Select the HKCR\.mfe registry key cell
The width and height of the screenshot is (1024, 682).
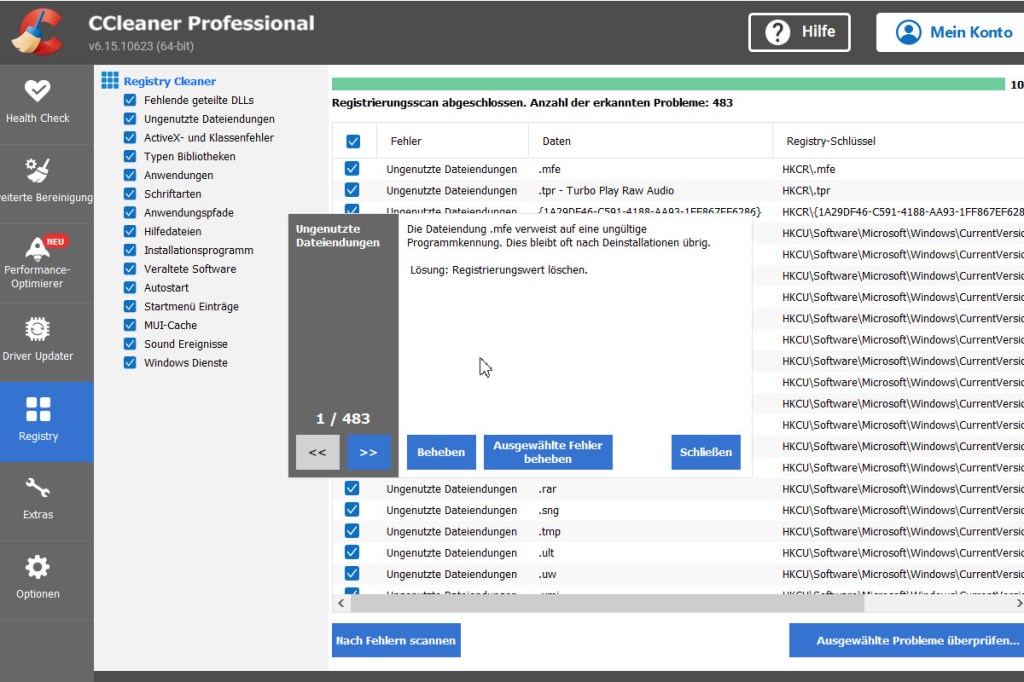point(808,169)
